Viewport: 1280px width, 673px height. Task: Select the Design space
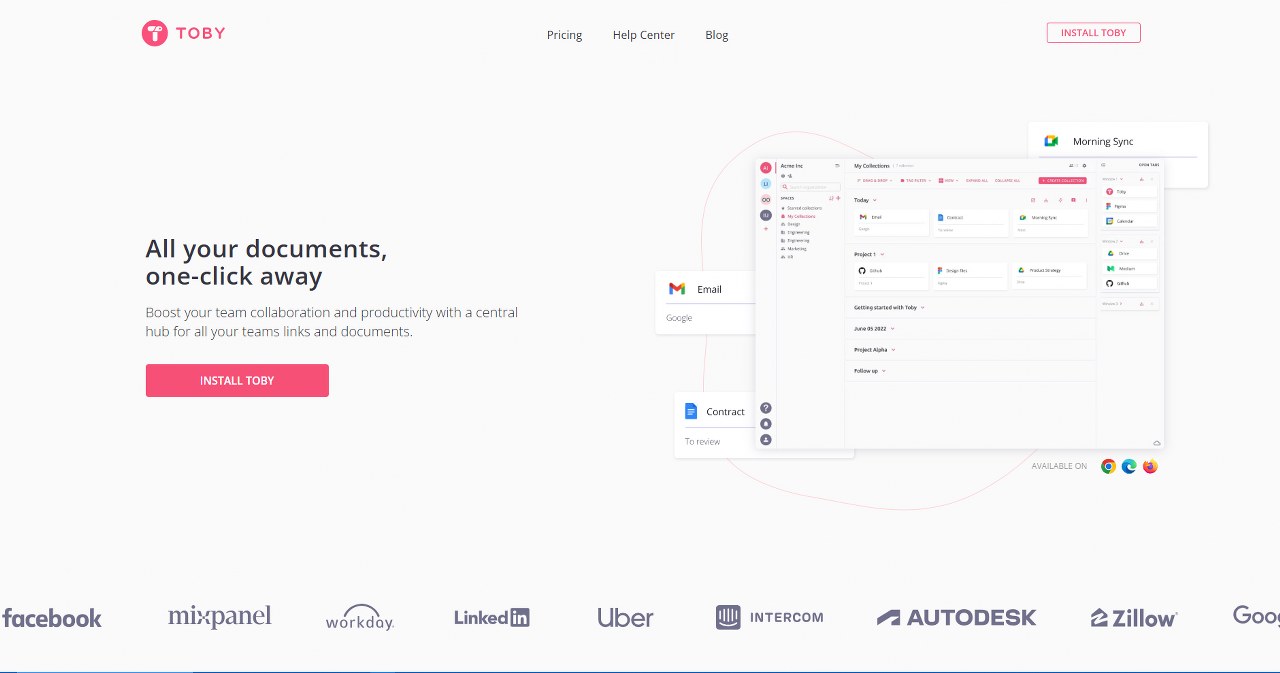tap(791, 224)
